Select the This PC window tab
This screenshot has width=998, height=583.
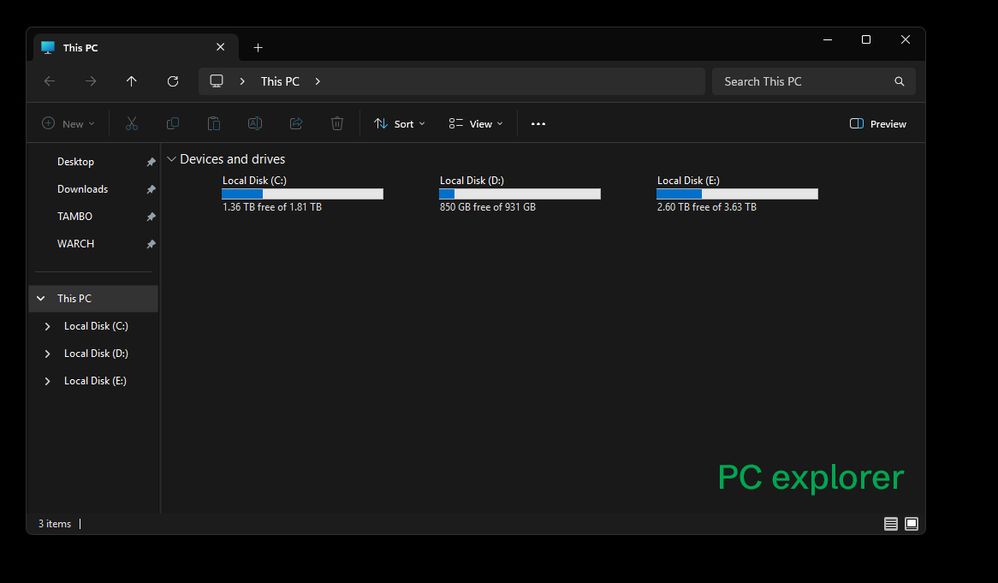pyautogui.click(x=136, y=48)
